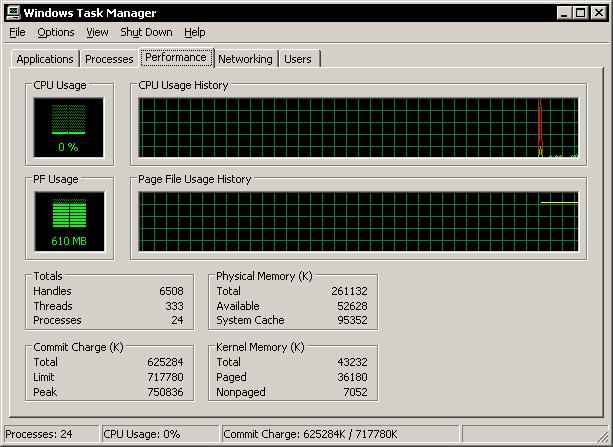Viewport: 613px width, 447px height.
Task: Click Commit Charge Peak value 750836
Action: pyautogui.click(x=165, y=392)
